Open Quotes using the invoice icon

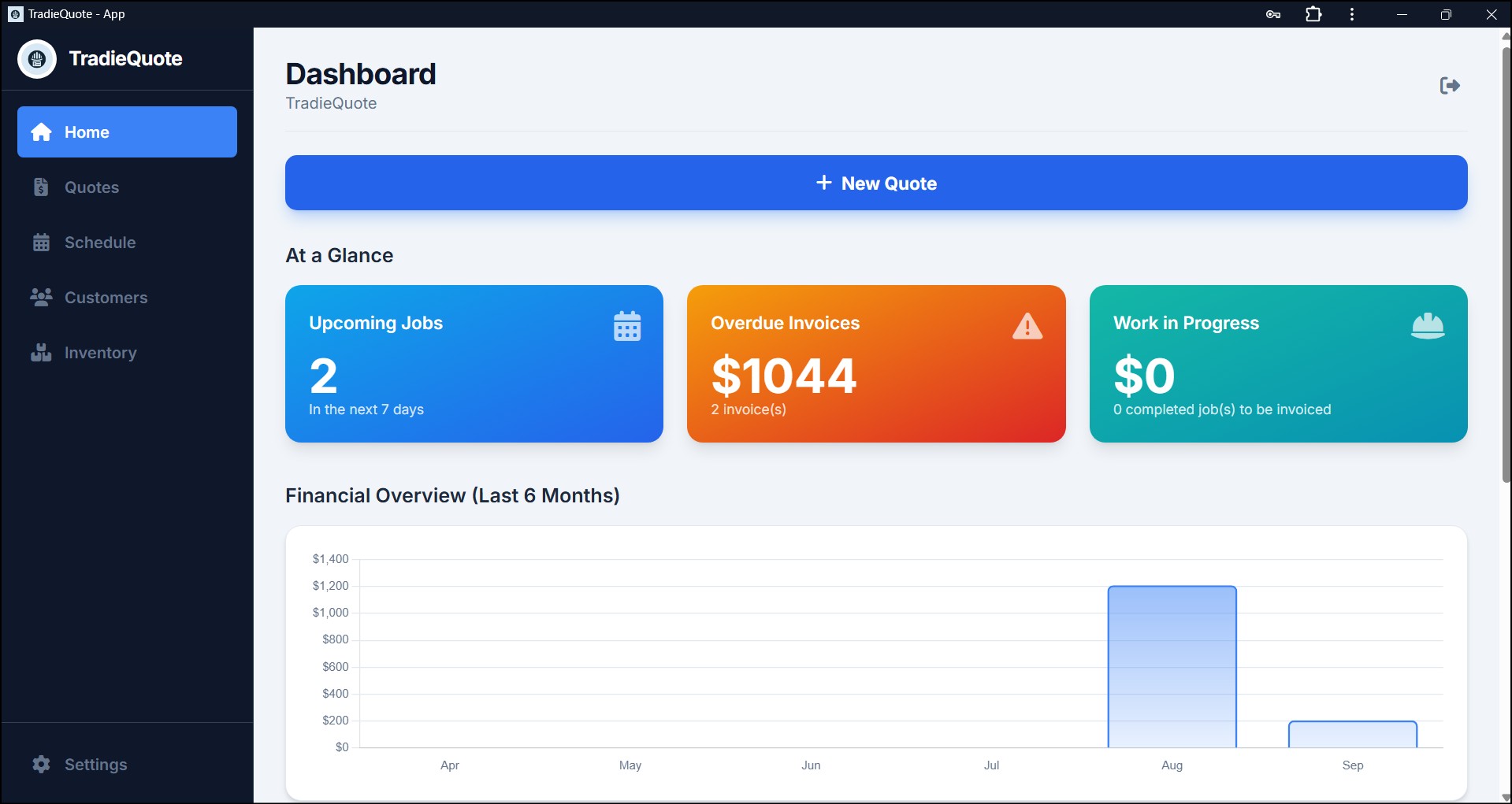(x=41, y=187)
